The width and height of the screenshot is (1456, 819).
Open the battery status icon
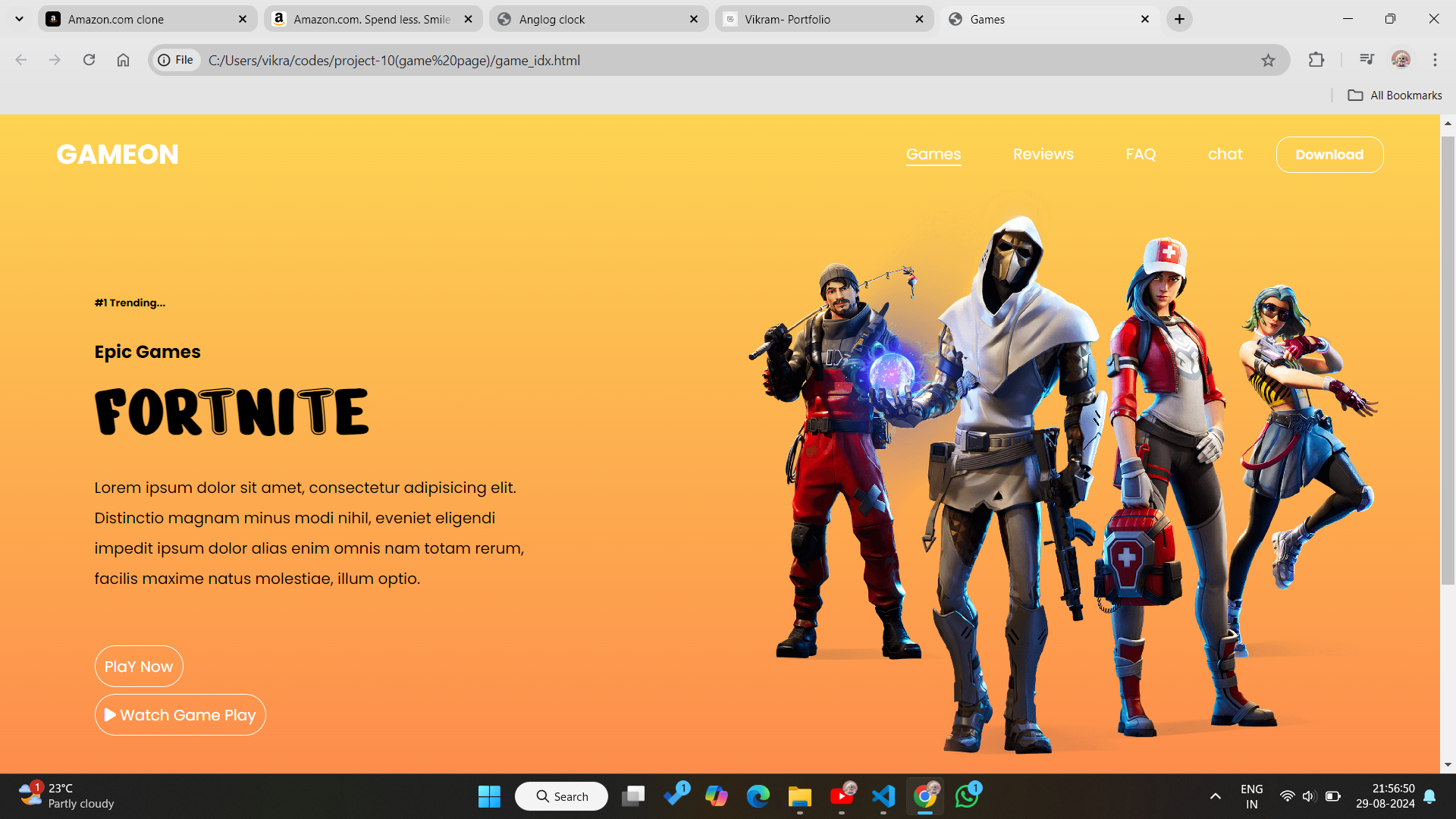(x=1332, y=796)
